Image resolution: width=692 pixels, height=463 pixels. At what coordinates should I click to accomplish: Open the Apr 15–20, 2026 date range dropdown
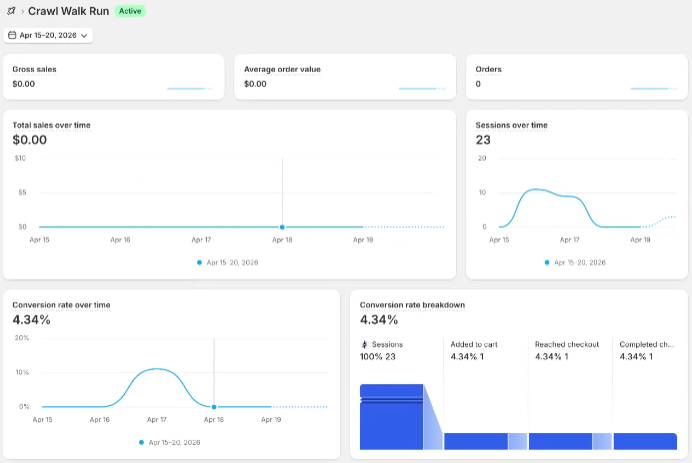point(48,35)
